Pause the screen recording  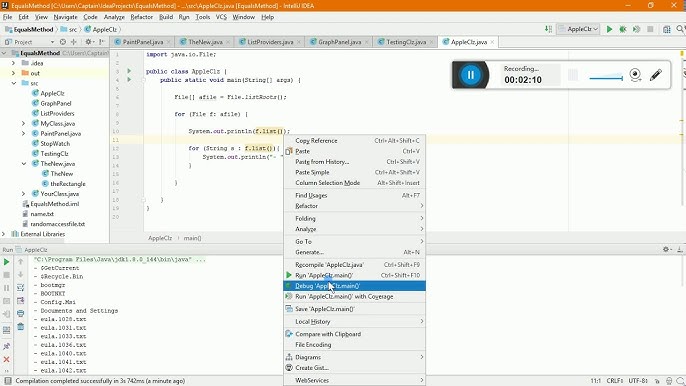[471, 75]
